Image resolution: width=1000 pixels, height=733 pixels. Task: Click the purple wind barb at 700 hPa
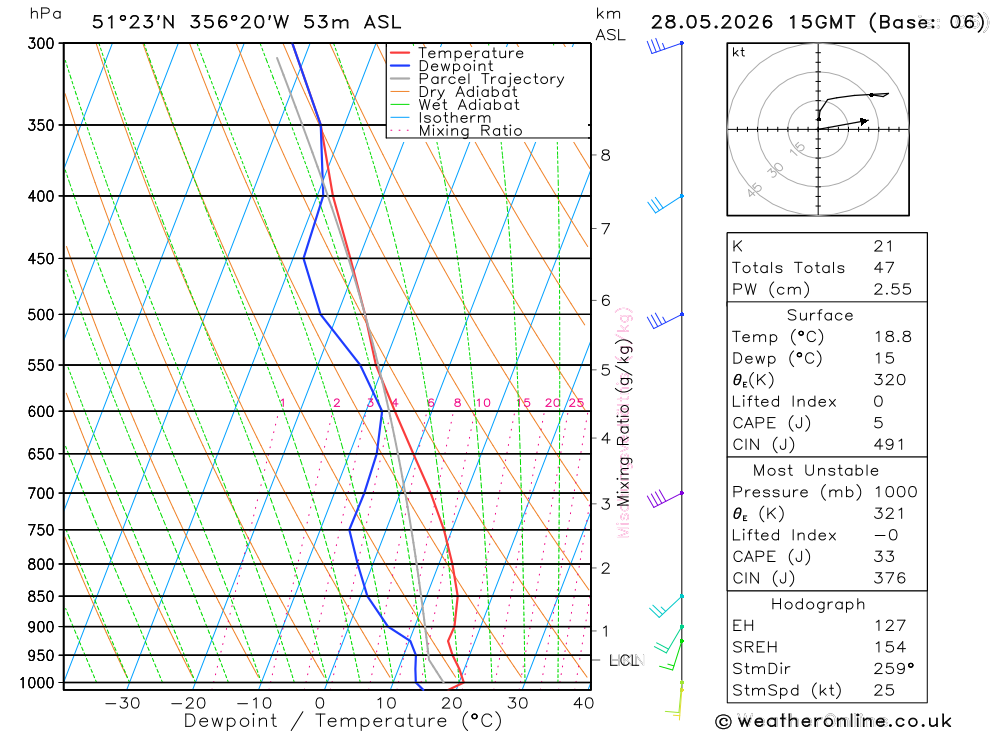click(665, 499)
